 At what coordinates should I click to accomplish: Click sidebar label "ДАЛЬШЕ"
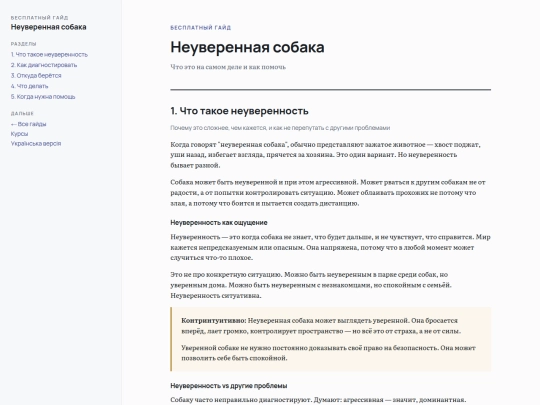22,113
